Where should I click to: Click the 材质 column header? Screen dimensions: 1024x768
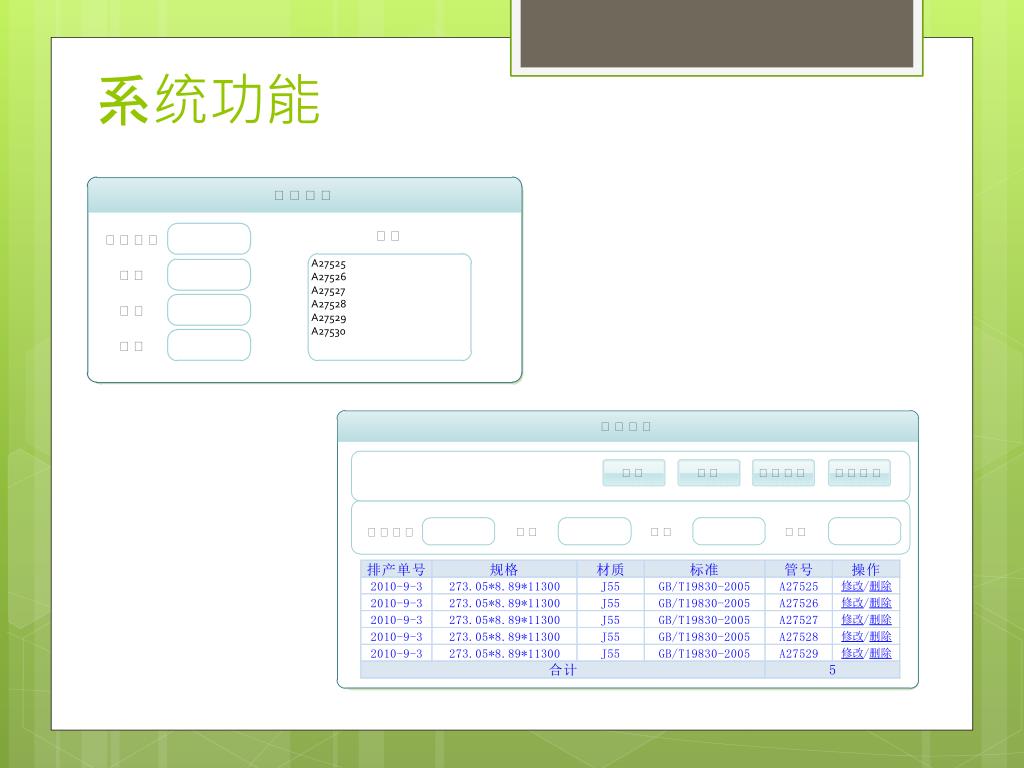click(x=610, y=569)
